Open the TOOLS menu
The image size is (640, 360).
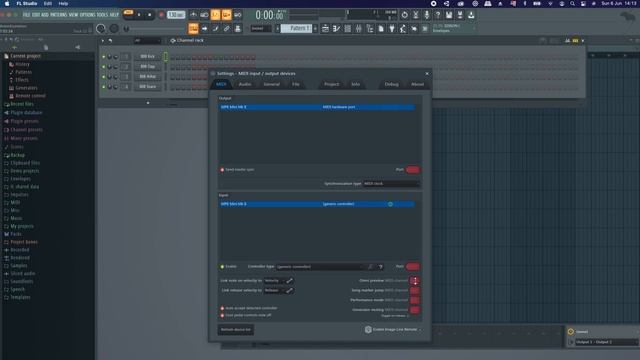[x=102, y=15]
